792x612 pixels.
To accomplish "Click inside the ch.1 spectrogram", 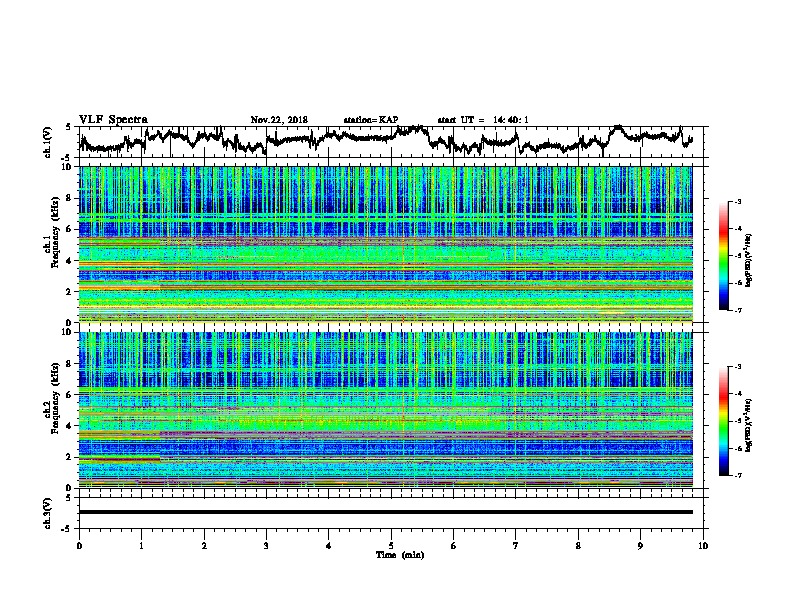I will click(x=386, y=244).
